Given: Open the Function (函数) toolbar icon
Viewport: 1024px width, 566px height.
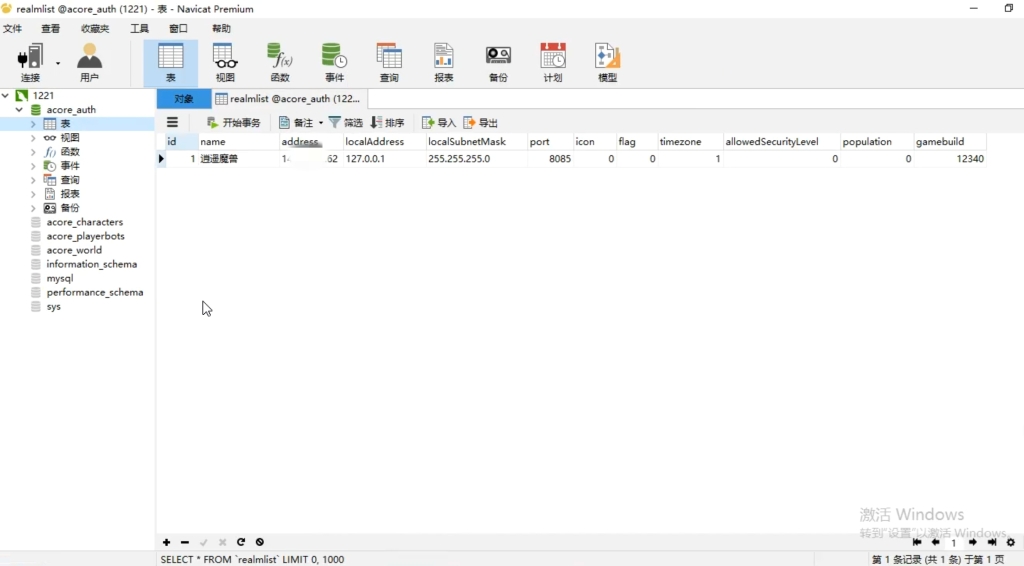Looking at the screenshot, I should point(280,62).
